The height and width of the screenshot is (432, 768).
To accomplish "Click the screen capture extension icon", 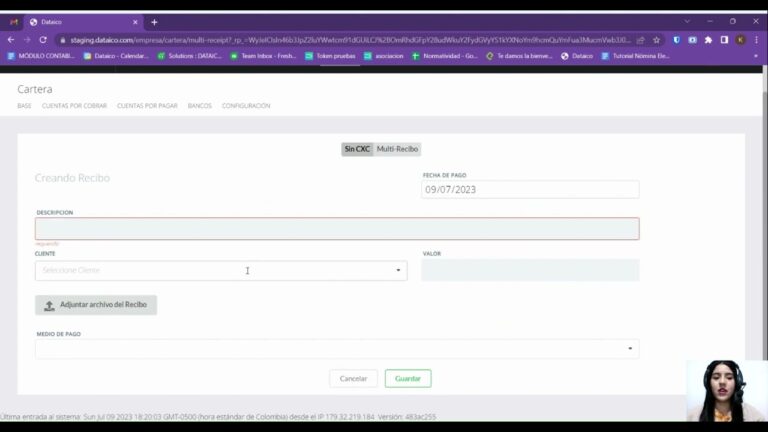I will tap(692, 40).
